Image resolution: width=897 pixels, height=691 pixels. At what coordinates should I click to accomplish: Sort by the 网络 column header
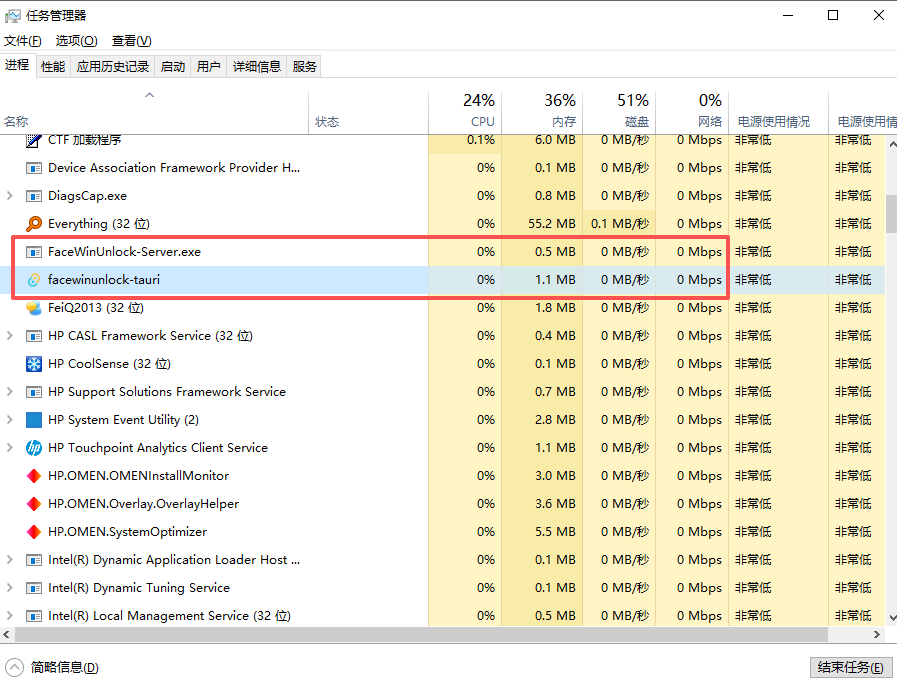tap(692, 113)
